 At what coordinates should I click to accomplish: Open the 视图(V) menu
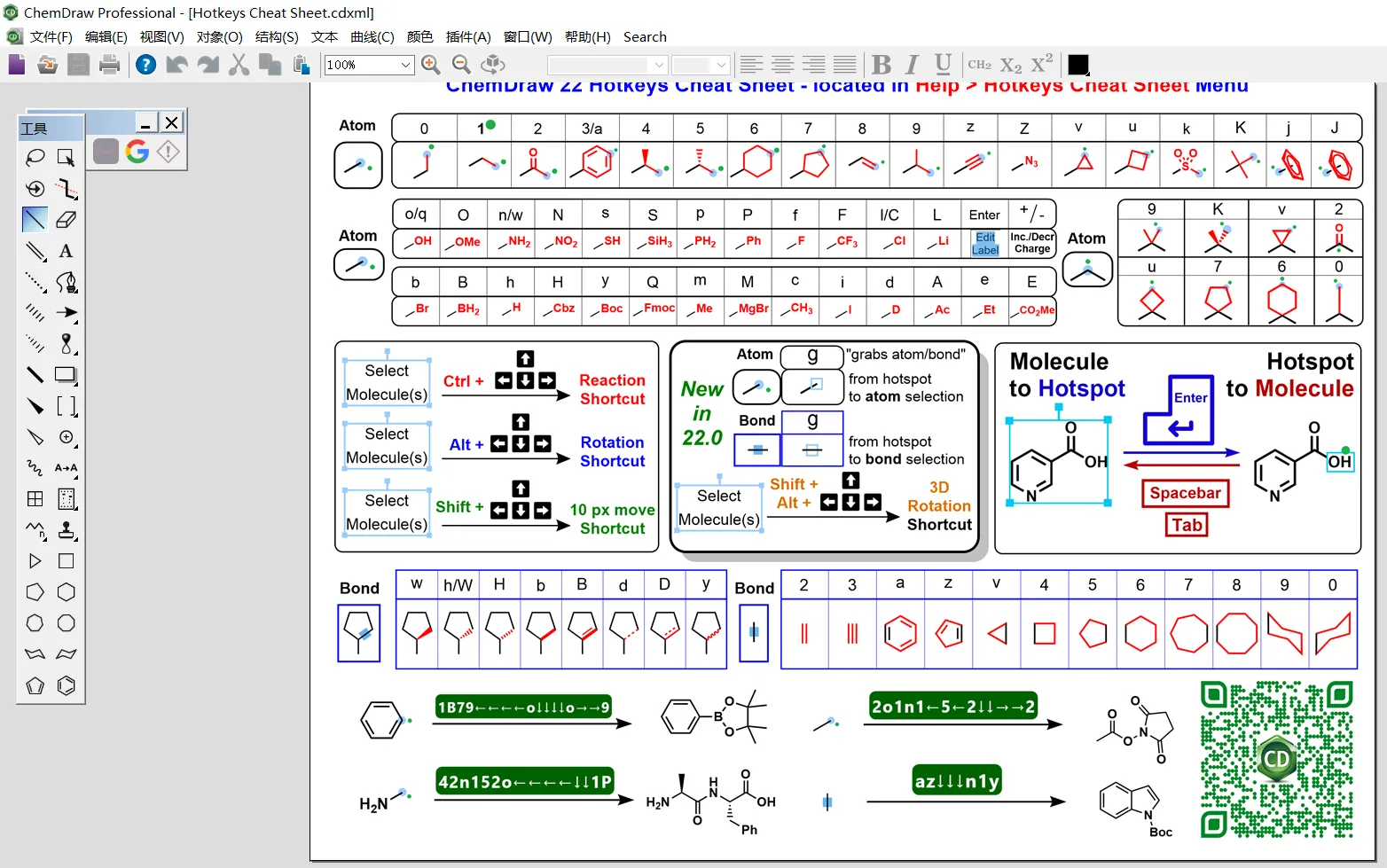pos(161,36)
